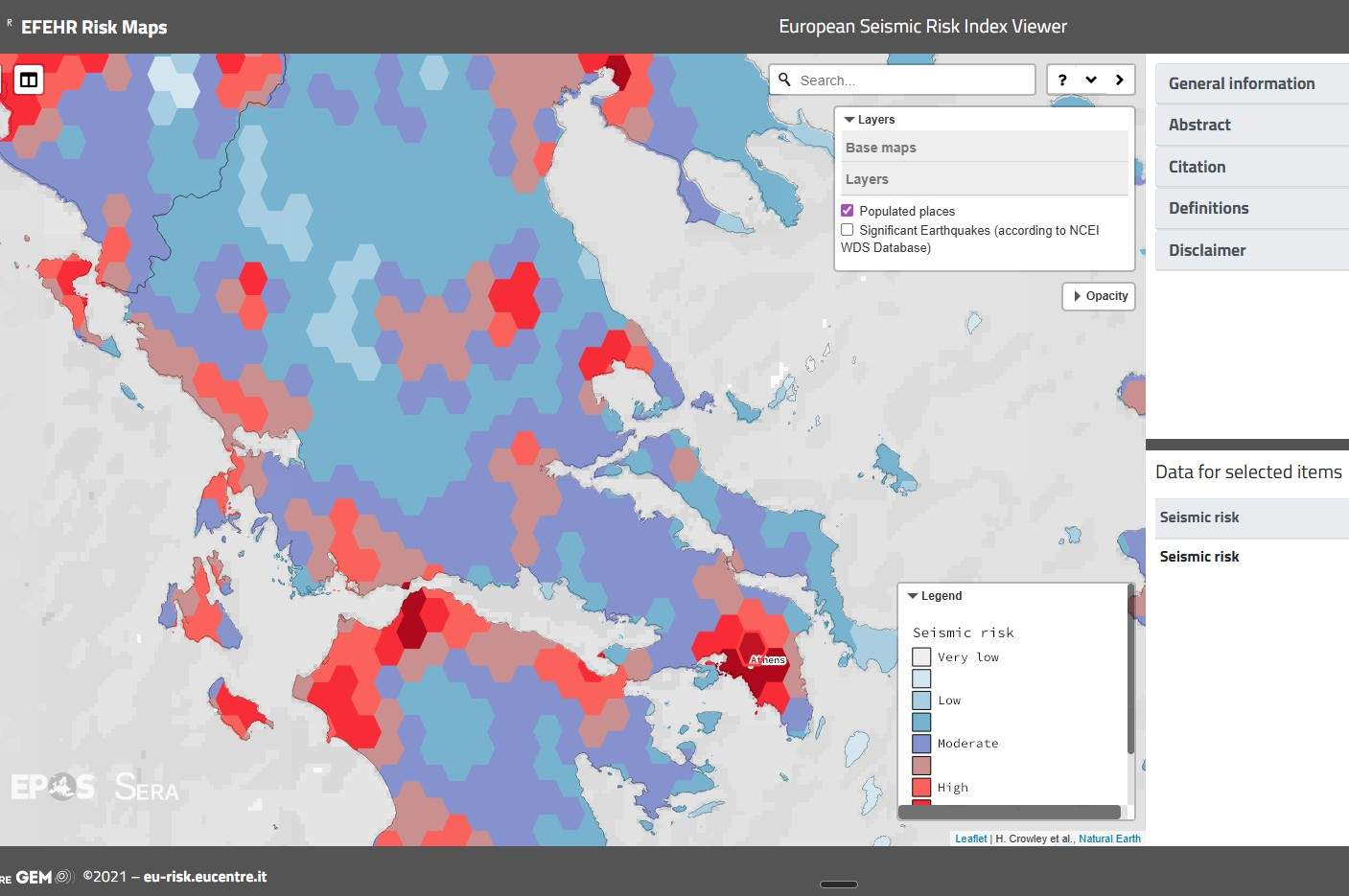The image size is (1349, 896).
Task: Open the General information section
Action: pos(1242,83)
